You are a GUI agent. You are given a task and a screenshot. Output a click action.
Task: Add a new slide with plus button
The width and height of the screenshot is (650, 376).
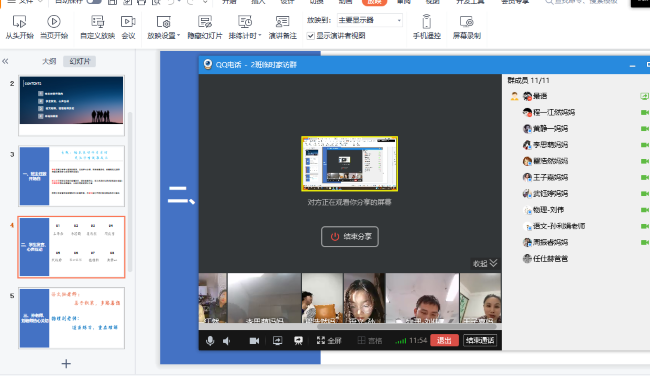[x=66, y=364]
